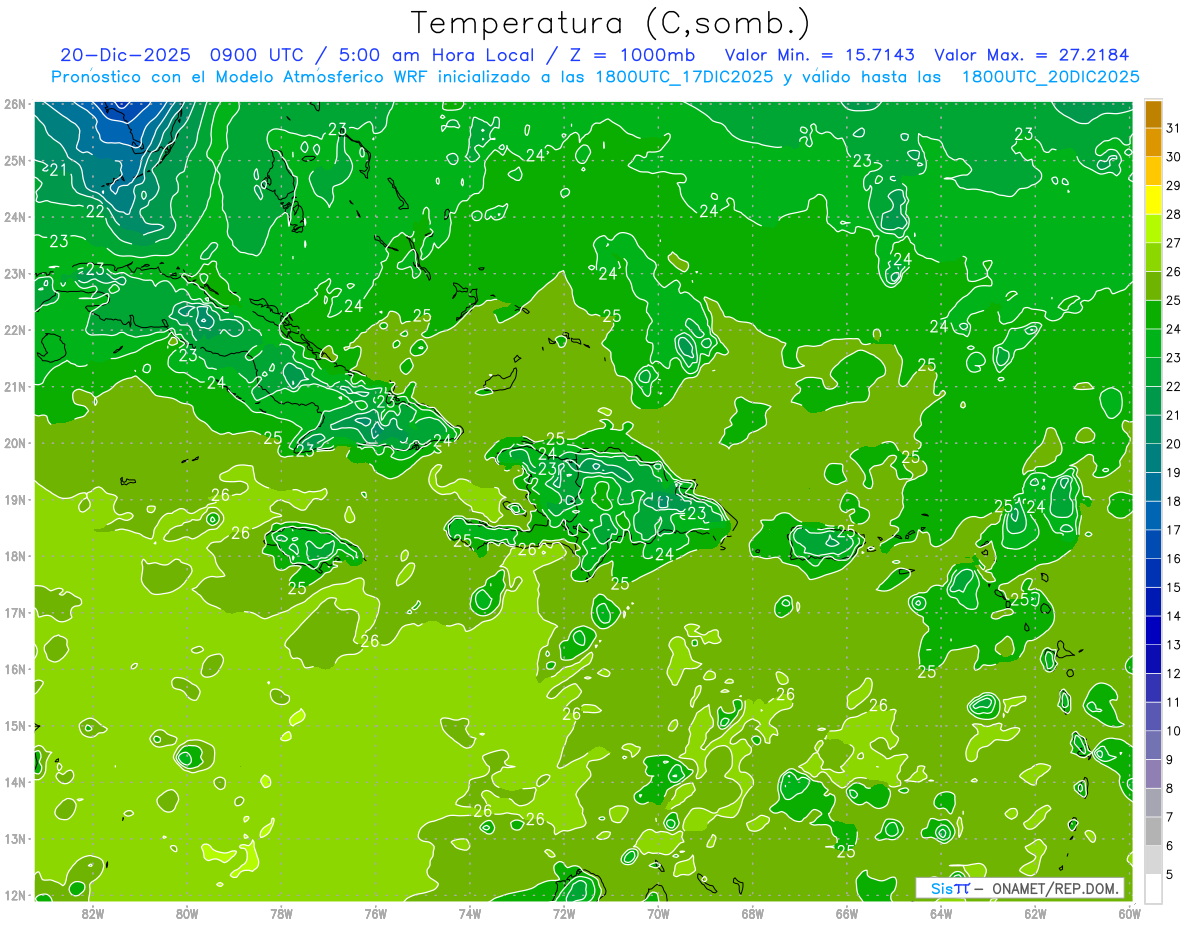Click the '1800UTC_20DIC2025' valid-until timestamp
Viewport: 1200px width, 927px height.
(1050, 77)
